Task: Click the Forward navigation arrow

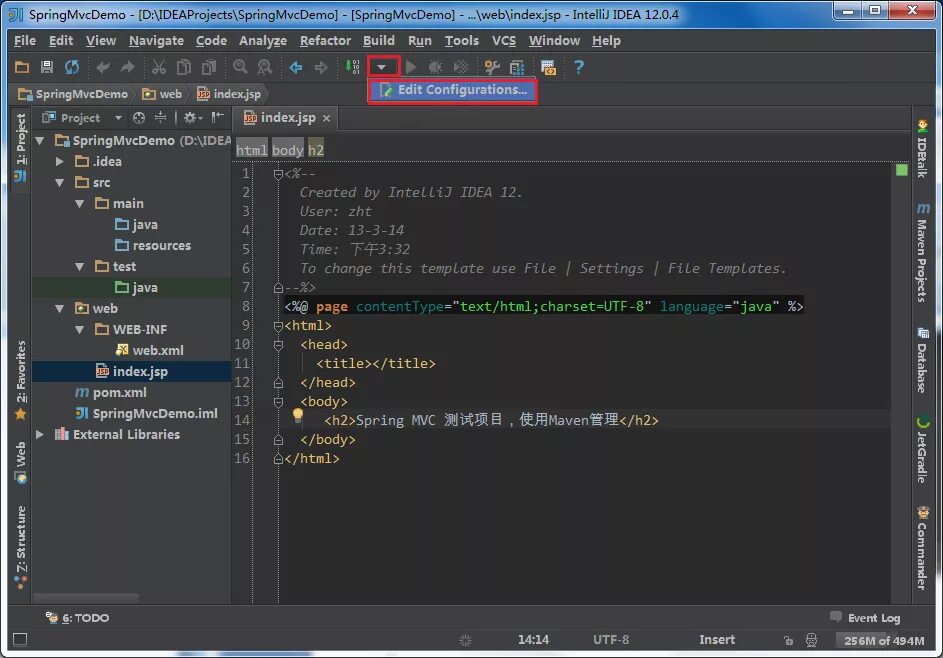Action: click(x=321, y=67)
